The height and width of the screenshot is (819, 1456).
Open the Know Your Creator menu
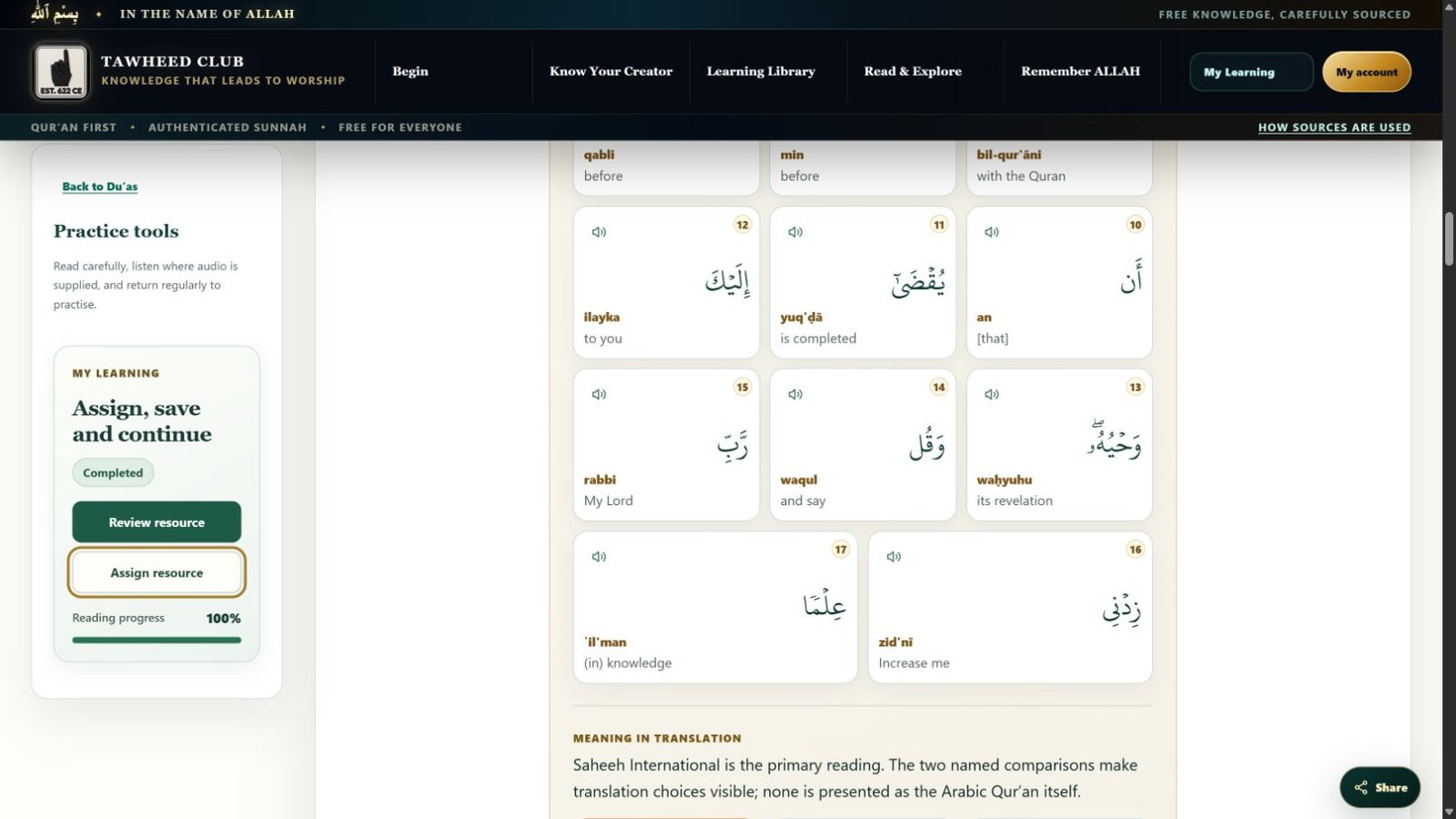click(611, 71)
